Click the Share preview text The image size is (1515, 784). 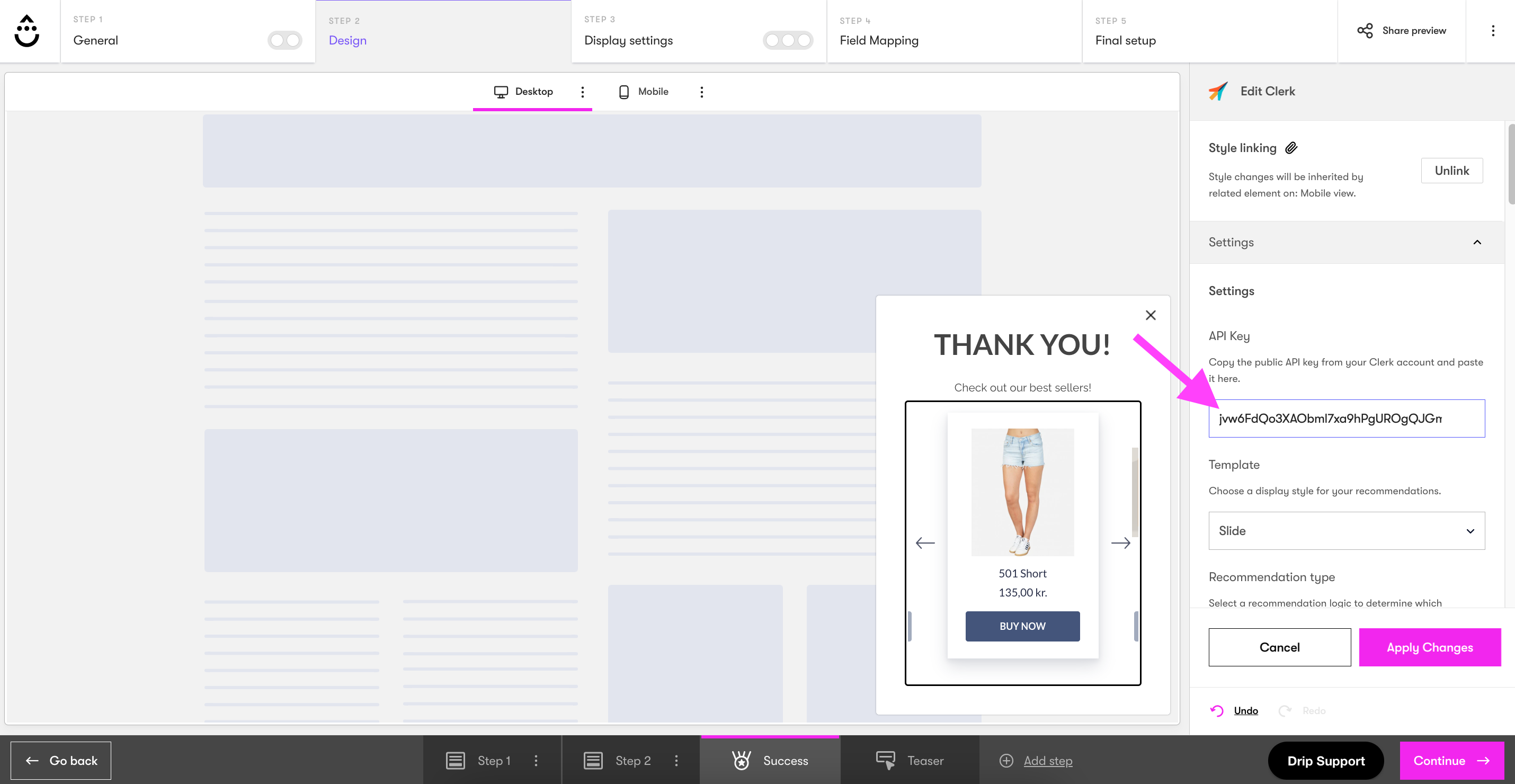[x=1414, y=31]
